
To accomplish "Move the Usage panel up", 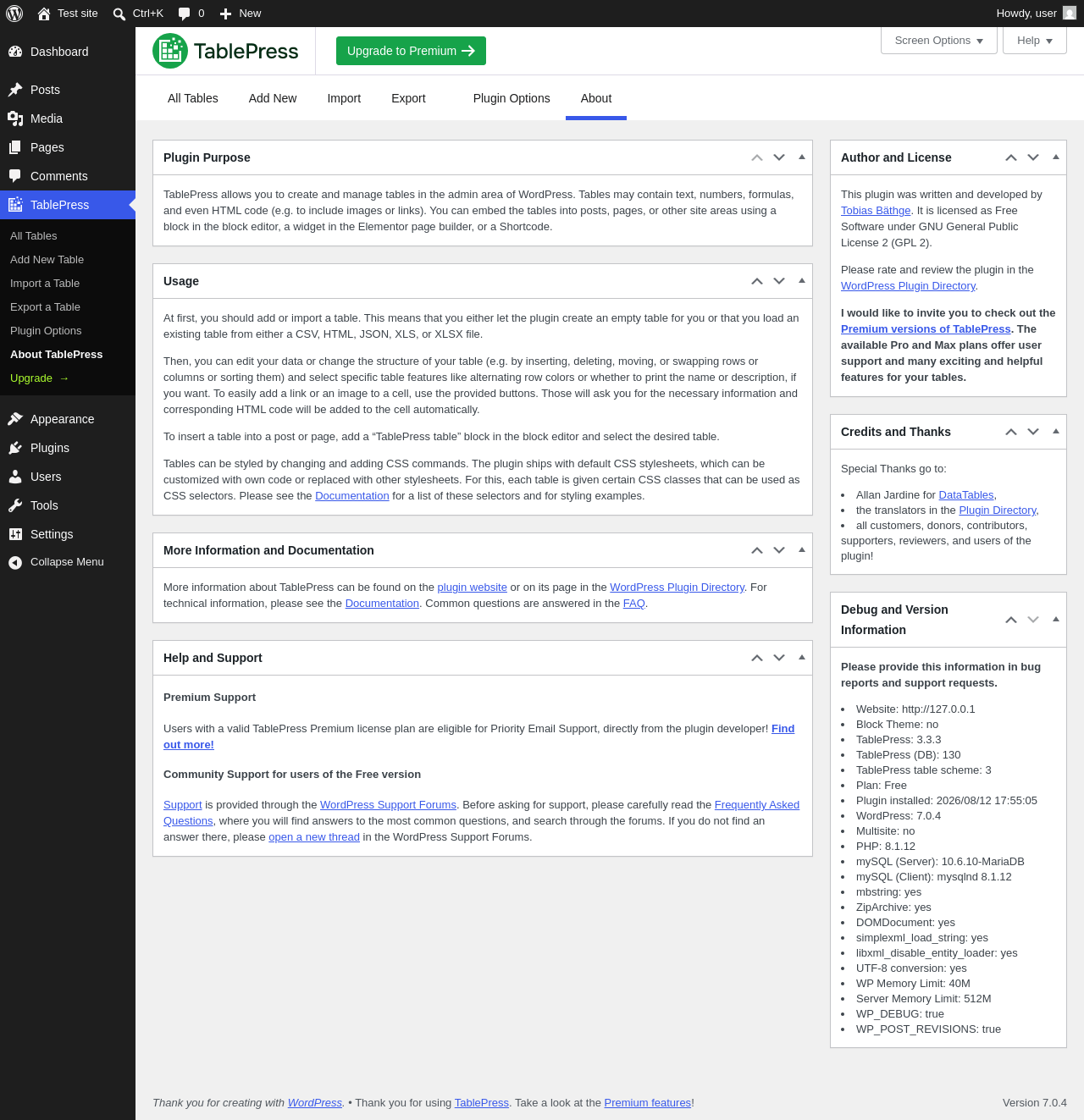I will point(757,281).
